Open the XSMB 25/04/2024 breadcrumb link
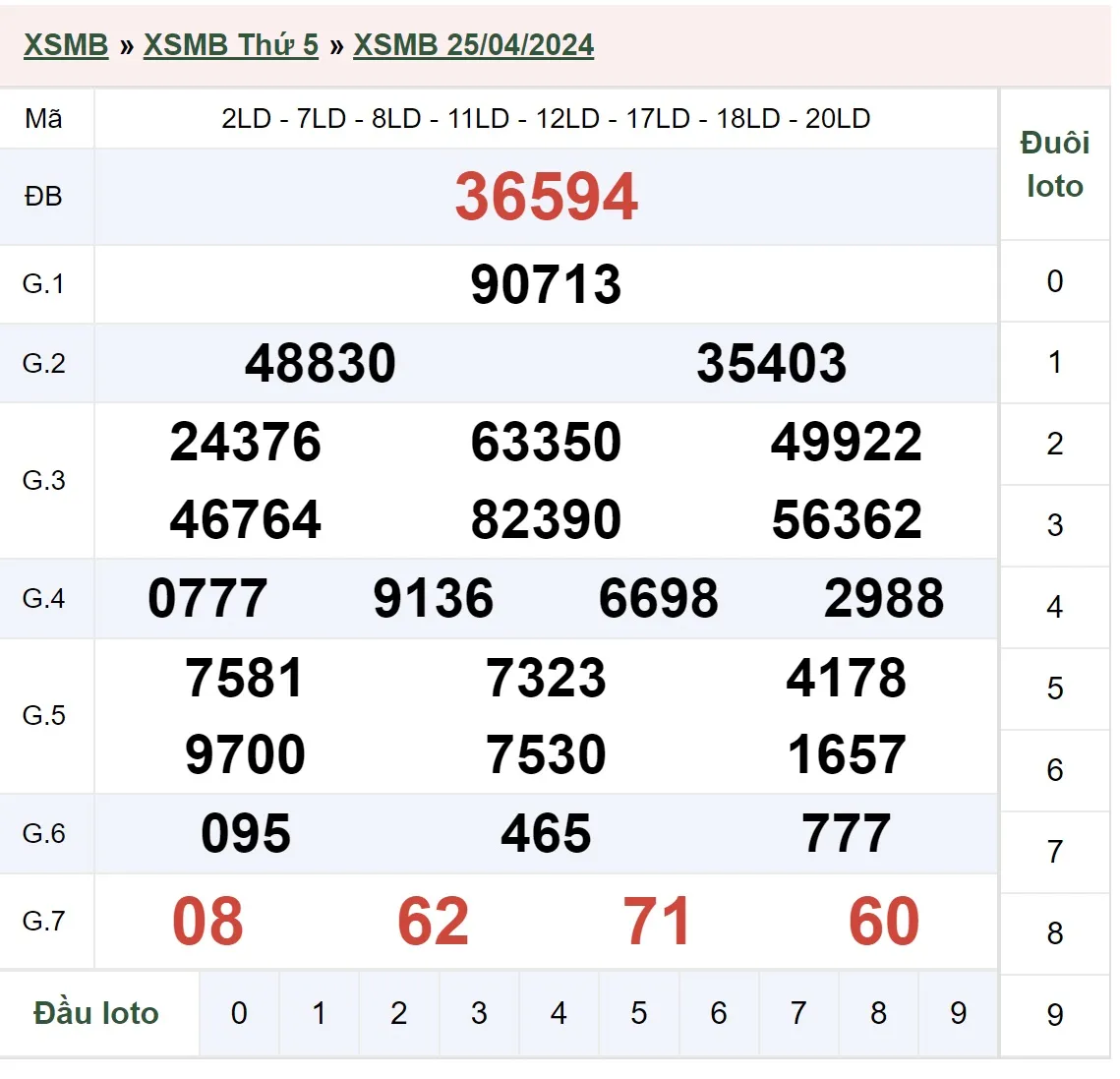1120x1079 pixels. click(473, 45)
